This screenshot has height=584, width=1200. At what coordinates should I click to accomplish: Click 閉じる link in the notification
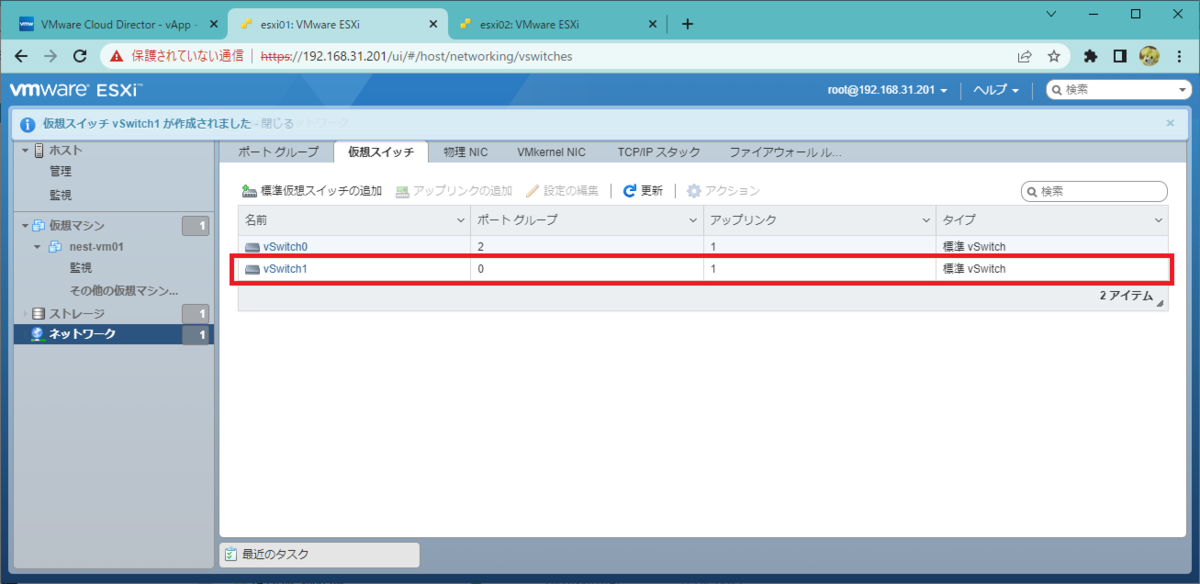click(x=277, y=124)
